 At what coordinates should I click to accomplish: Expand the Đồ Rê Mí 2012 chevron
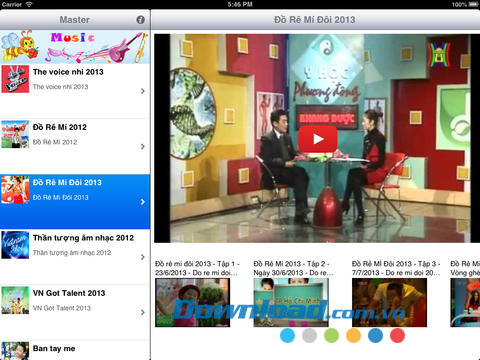click(143, 146)
